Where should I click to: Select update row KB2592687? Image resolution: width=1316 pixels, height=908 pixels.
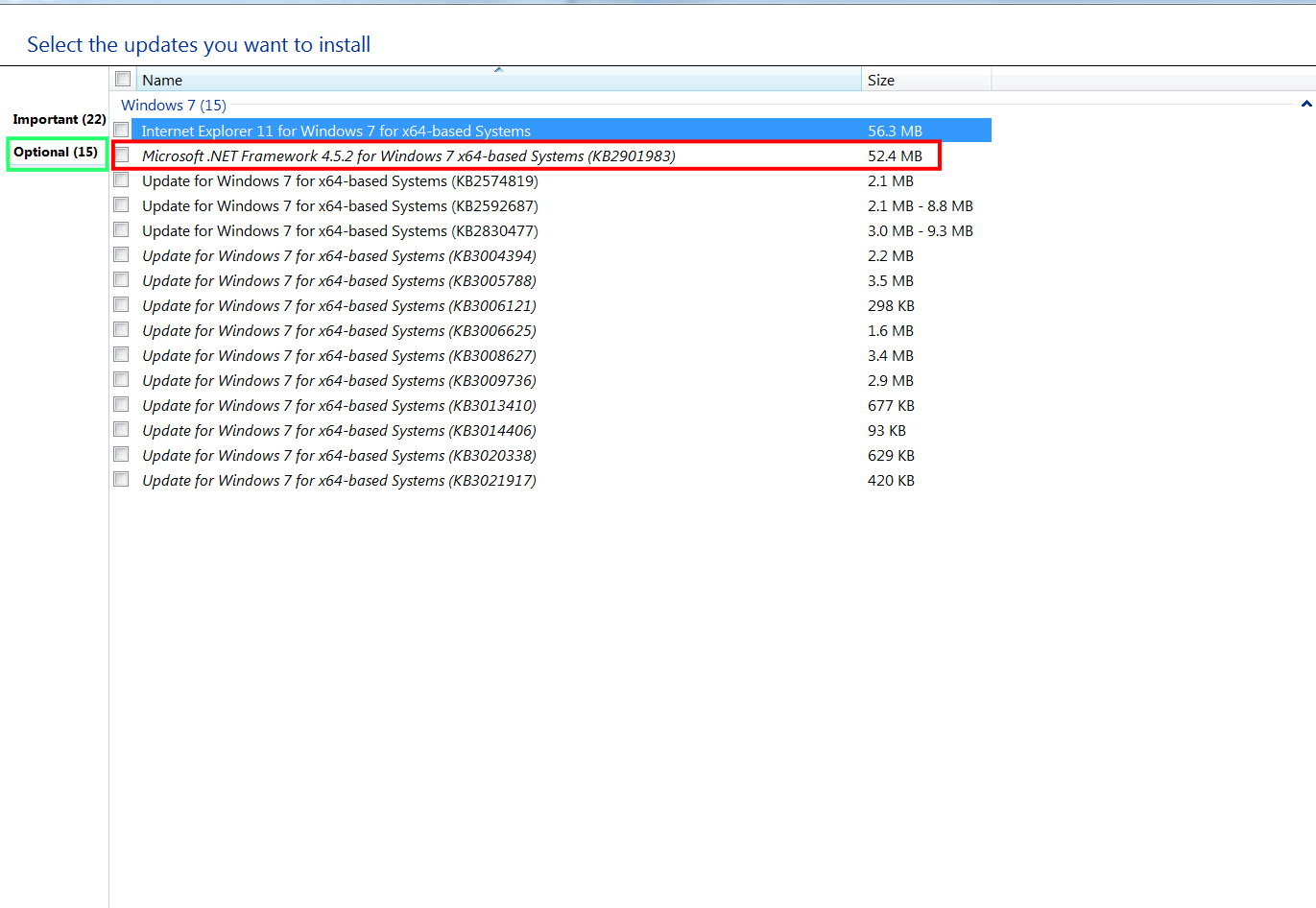[552, 205]
